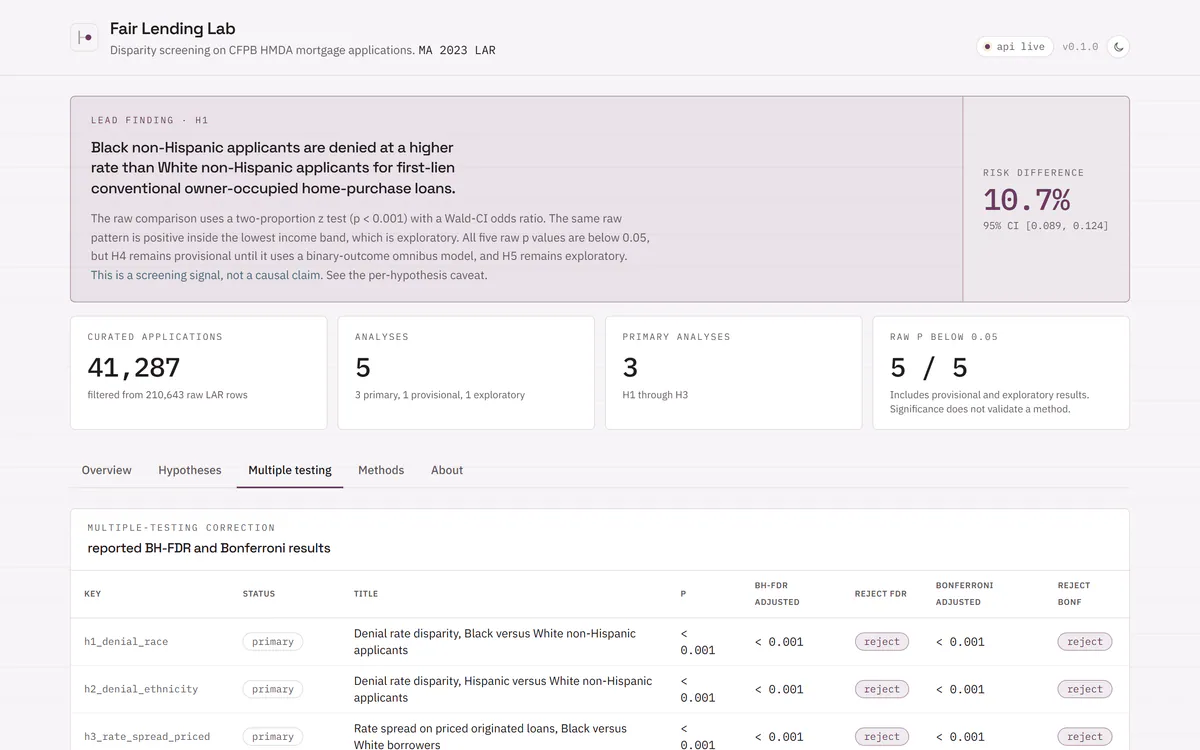
Task: Click the BH-FDR ADJUSTED column header
Action: (777, 594)
